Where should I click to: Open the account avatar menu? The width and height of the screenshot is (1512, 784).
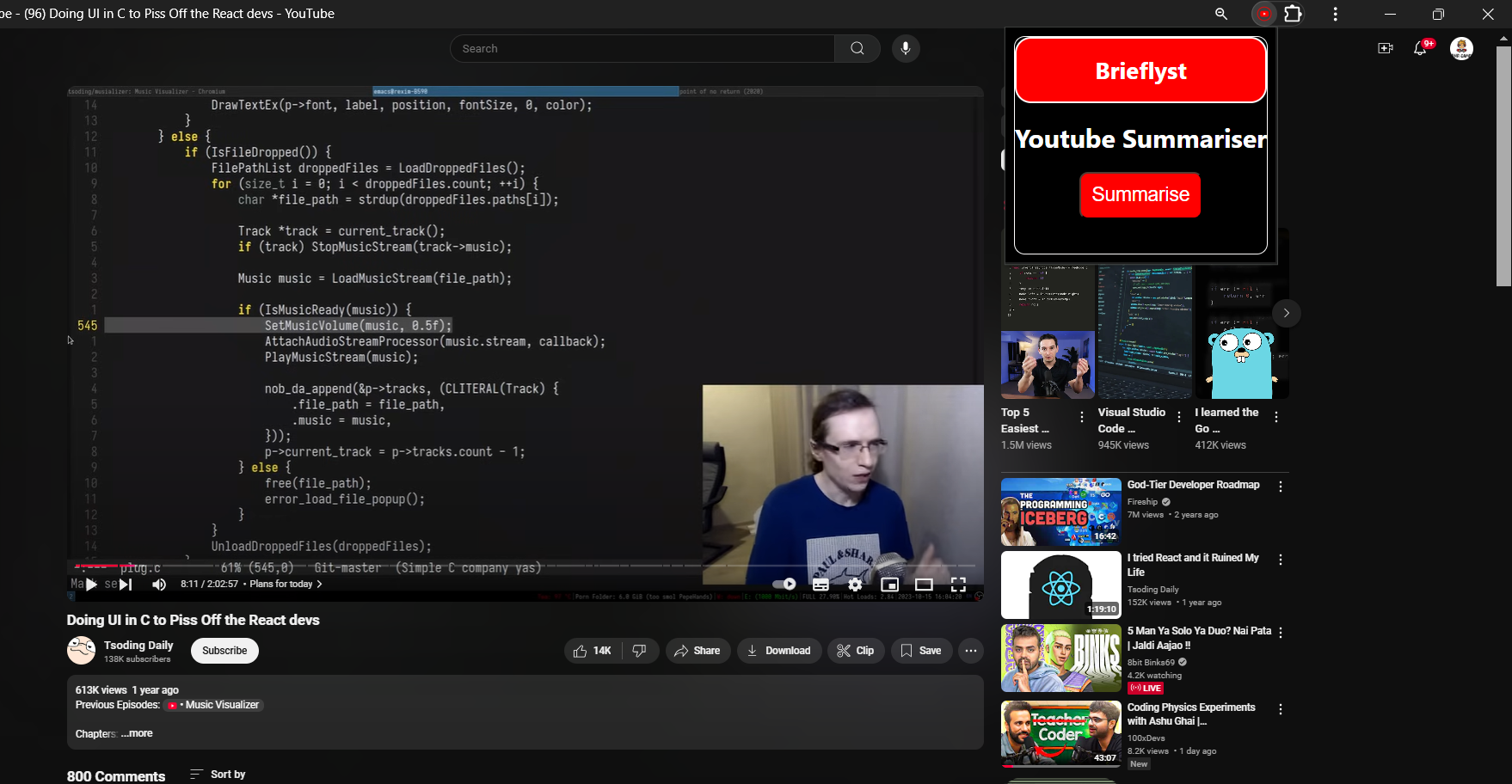point(1461,48)
